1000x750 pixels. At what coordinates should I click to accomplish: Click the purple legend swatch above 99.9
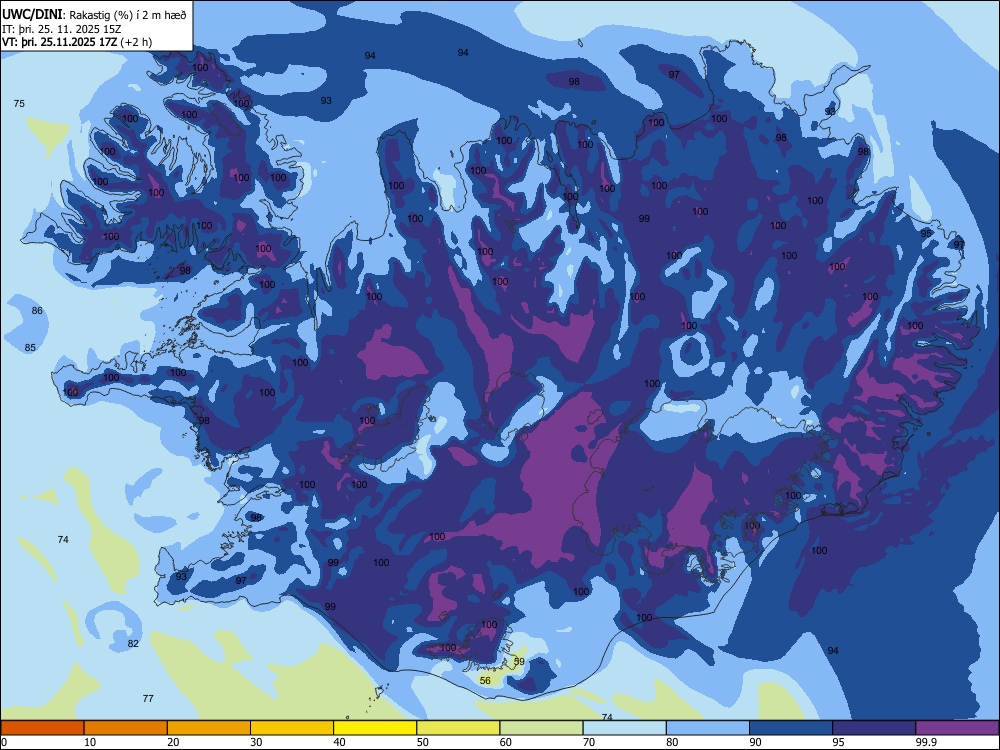pyautogui.click(x=957, y=728)
